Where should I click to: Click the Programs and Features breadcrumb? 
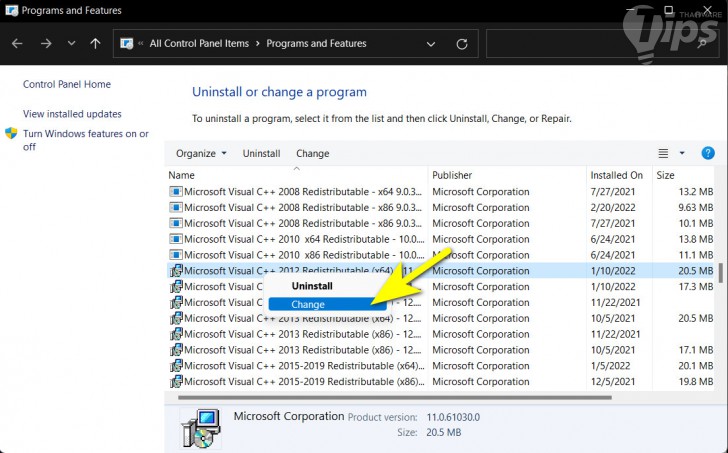(x=316, y=44)
